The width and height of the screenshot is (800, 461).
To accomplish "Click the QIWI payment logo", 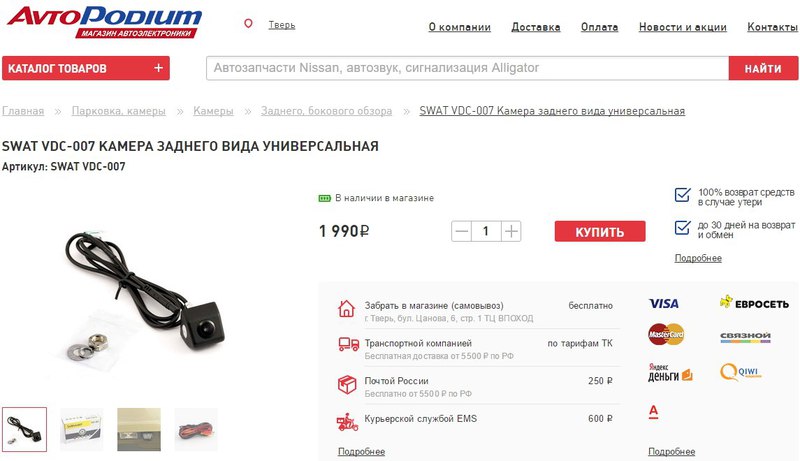I will pyautogui.click(x=740, y=372).
